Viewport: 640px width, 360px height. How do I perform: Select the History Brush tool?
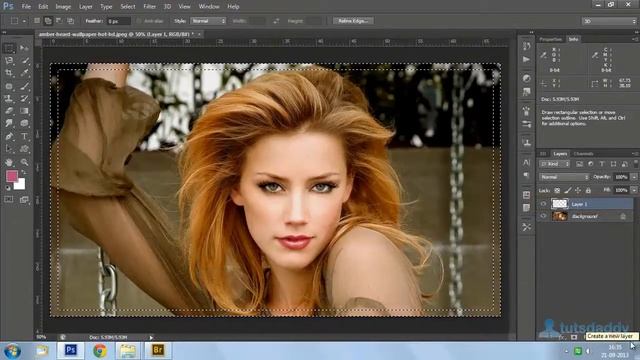pyautogui.click(x=24, y=98)
